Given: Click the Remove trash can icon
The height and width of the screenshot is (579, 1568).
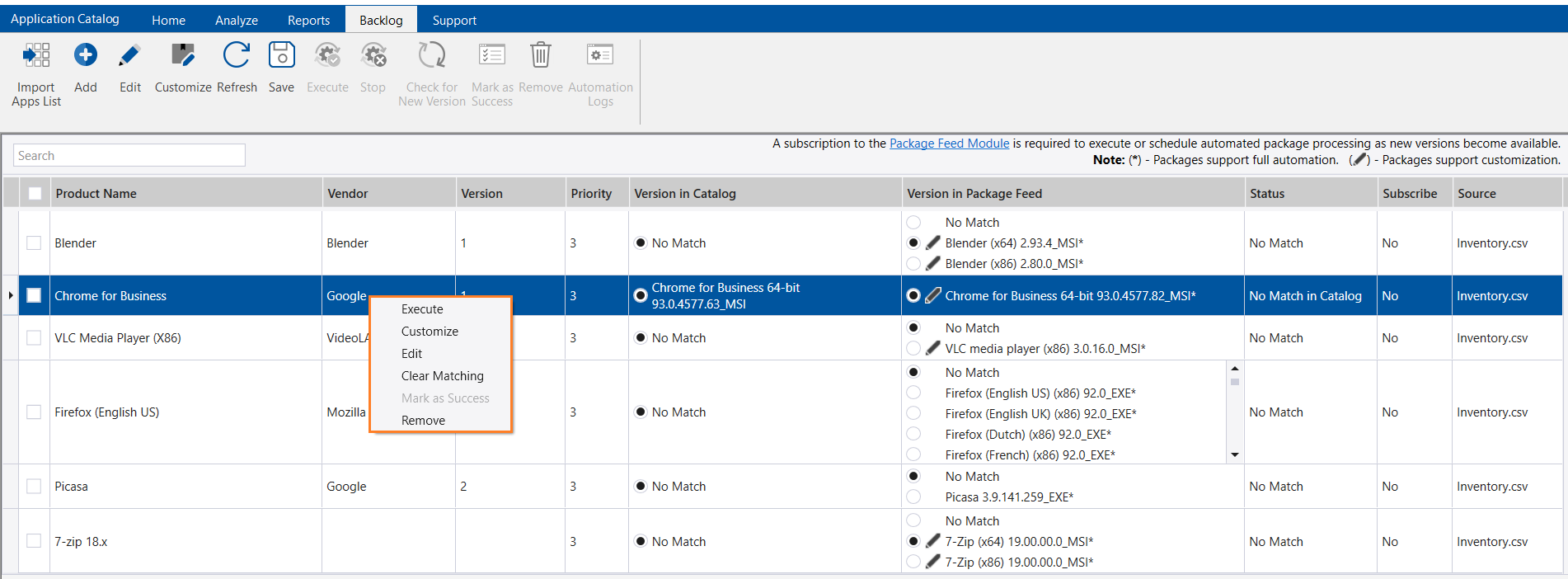Looking at the screenshot, I should (x=540, y=56).
